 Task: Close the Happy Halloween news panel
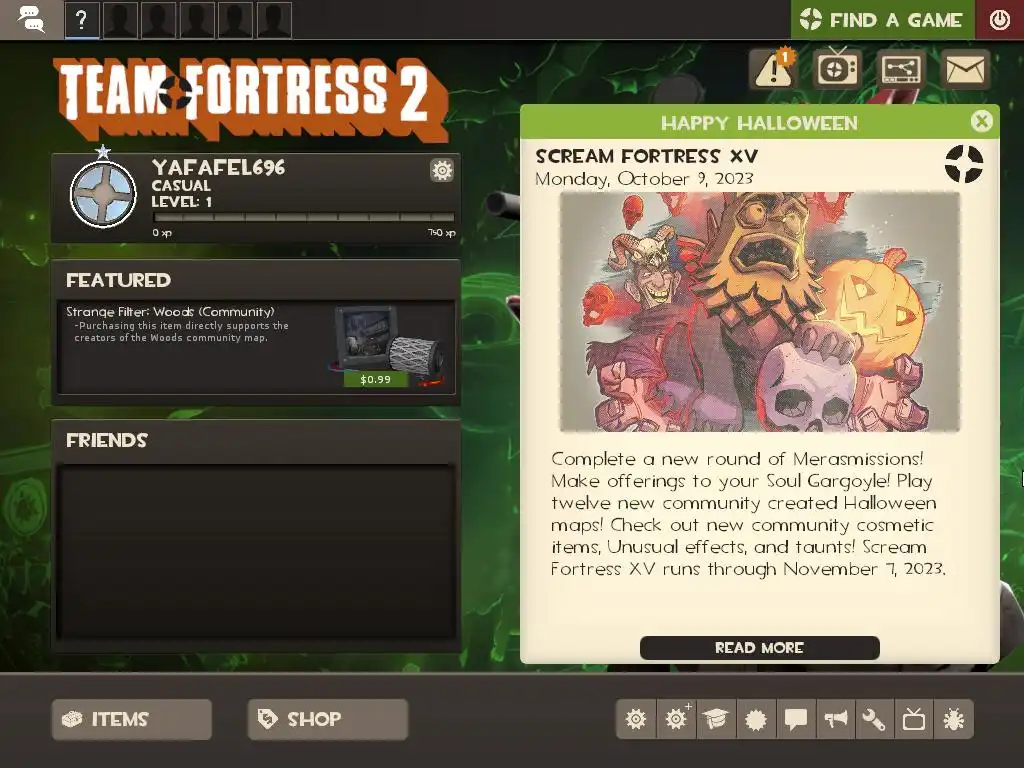pyautogui.click(x=982, y=121)
